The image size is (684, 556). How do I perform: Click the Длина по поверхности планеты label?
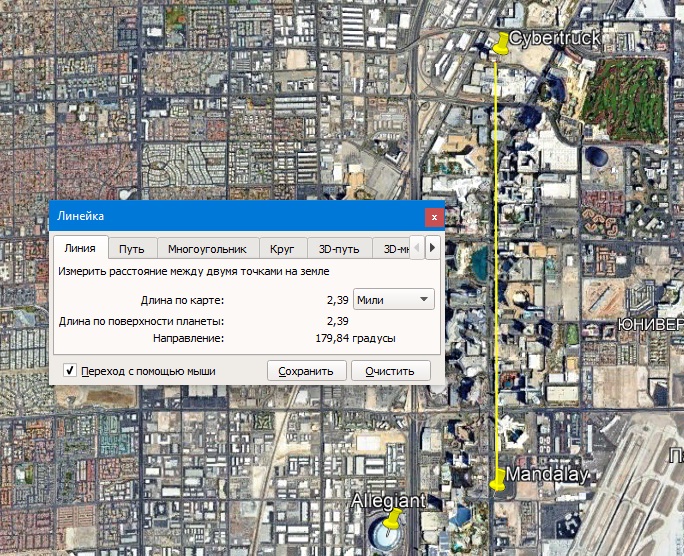pos(141,321)
